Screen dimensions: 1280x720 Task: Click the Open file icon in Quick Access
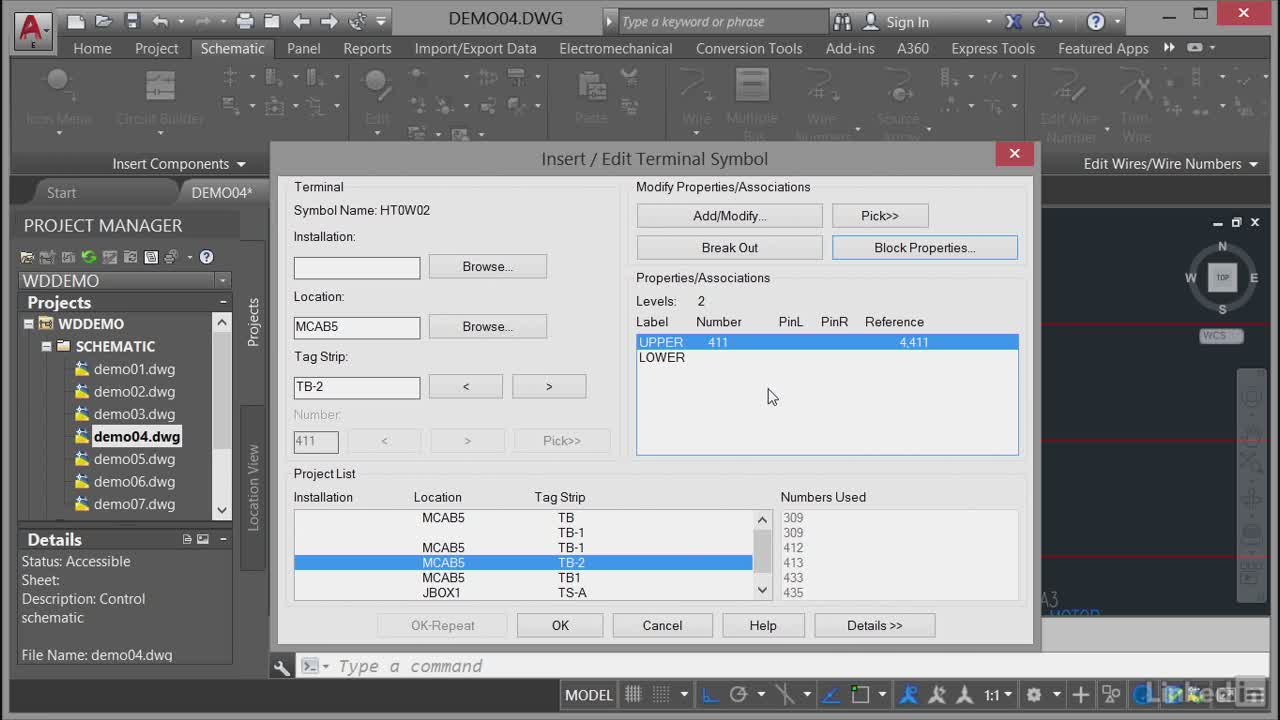(x=104, y=21)
